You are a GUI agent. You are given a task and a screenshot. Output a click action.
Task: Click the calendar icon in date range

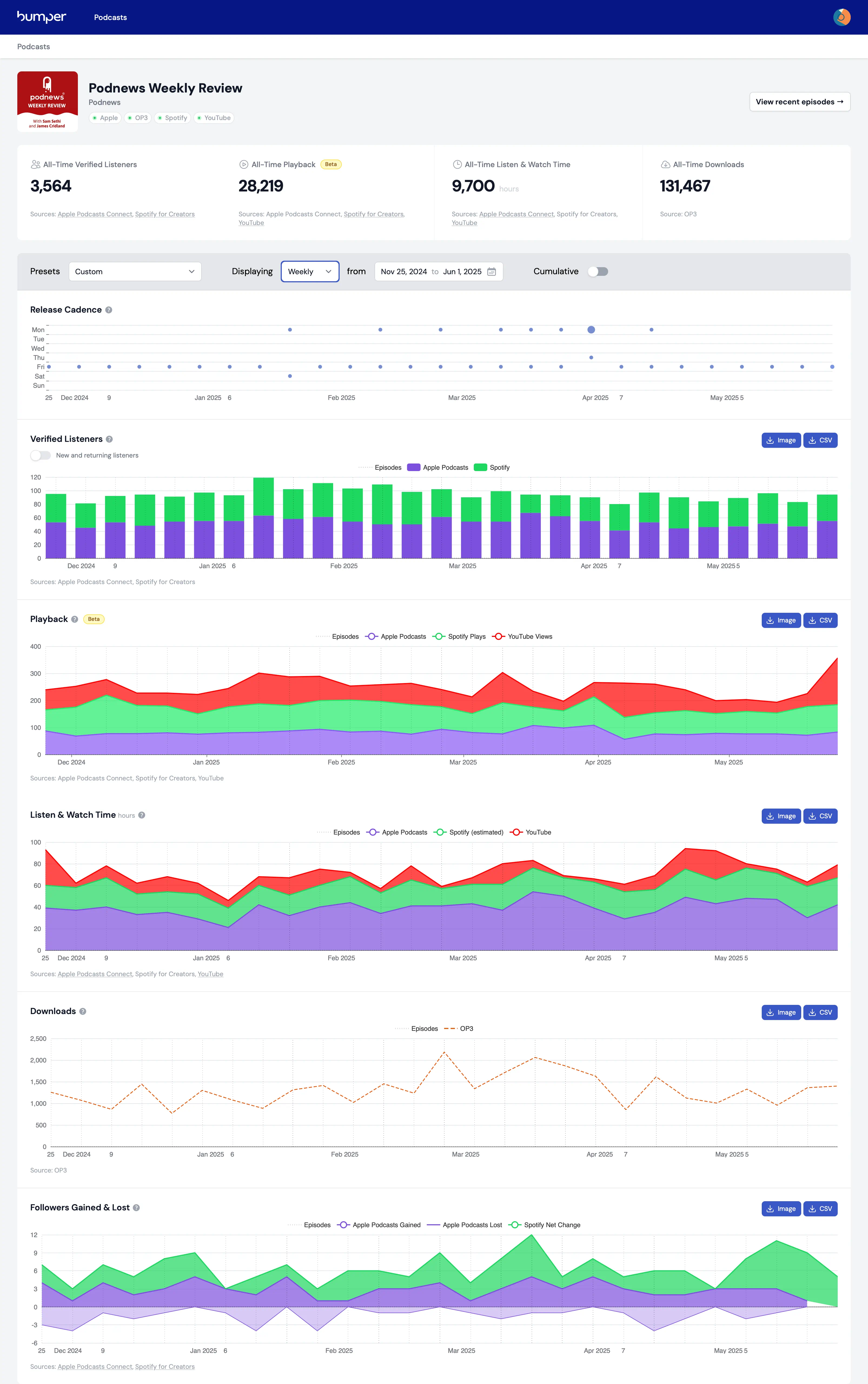coord(491,271)
